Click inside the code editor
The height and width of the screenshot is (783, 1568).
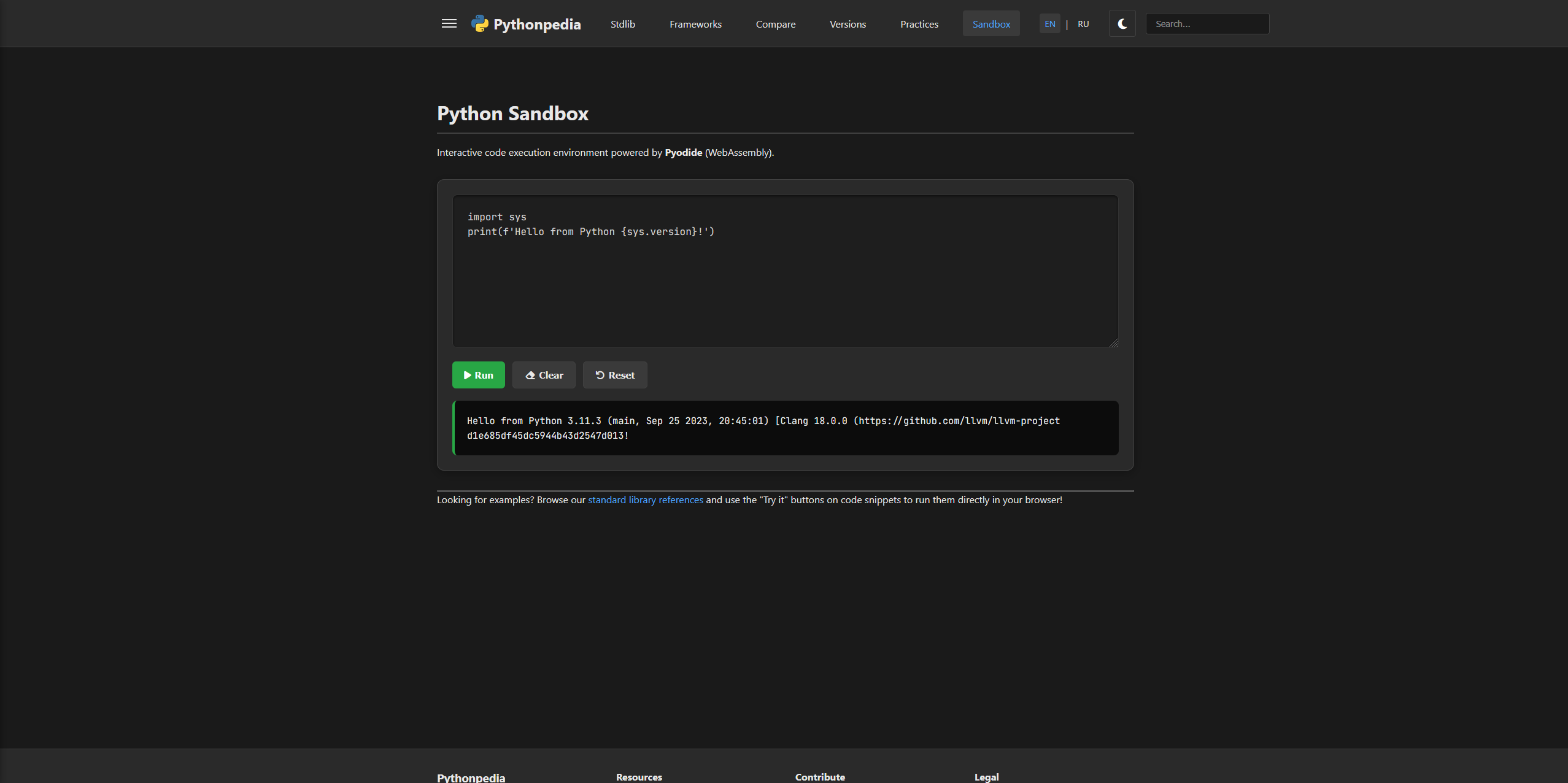pyautogui.click(x=784, y=270)
